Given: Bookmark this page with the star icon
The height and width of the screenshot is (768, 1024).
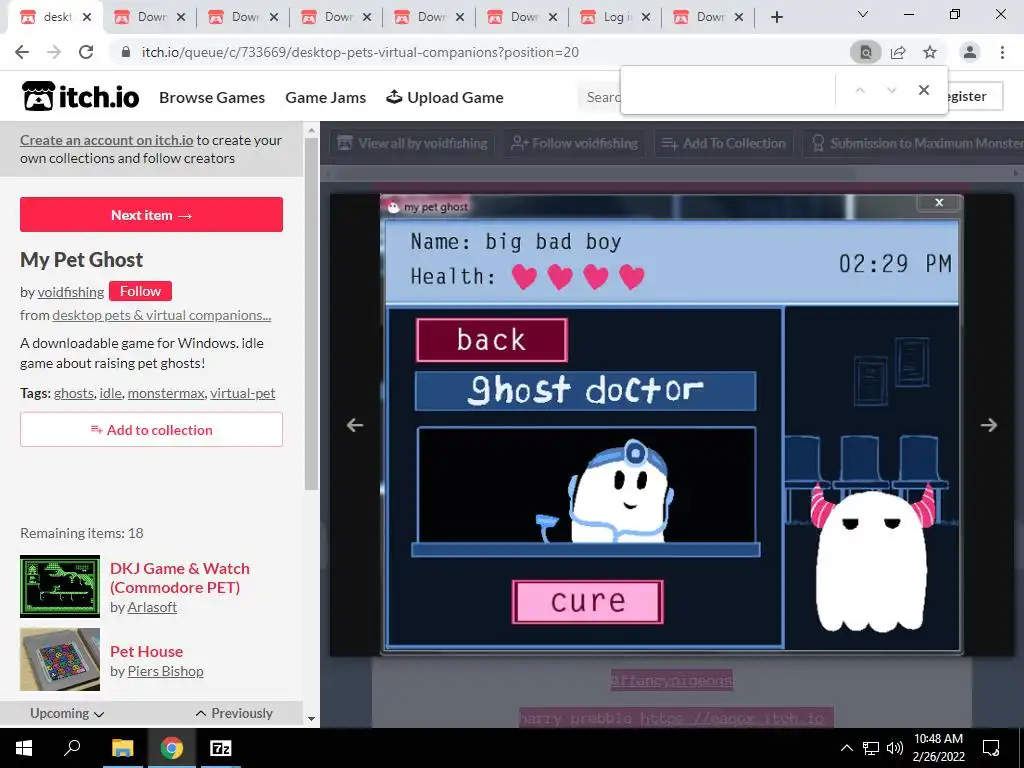Looking at the screenshot, I should (930, 52).
